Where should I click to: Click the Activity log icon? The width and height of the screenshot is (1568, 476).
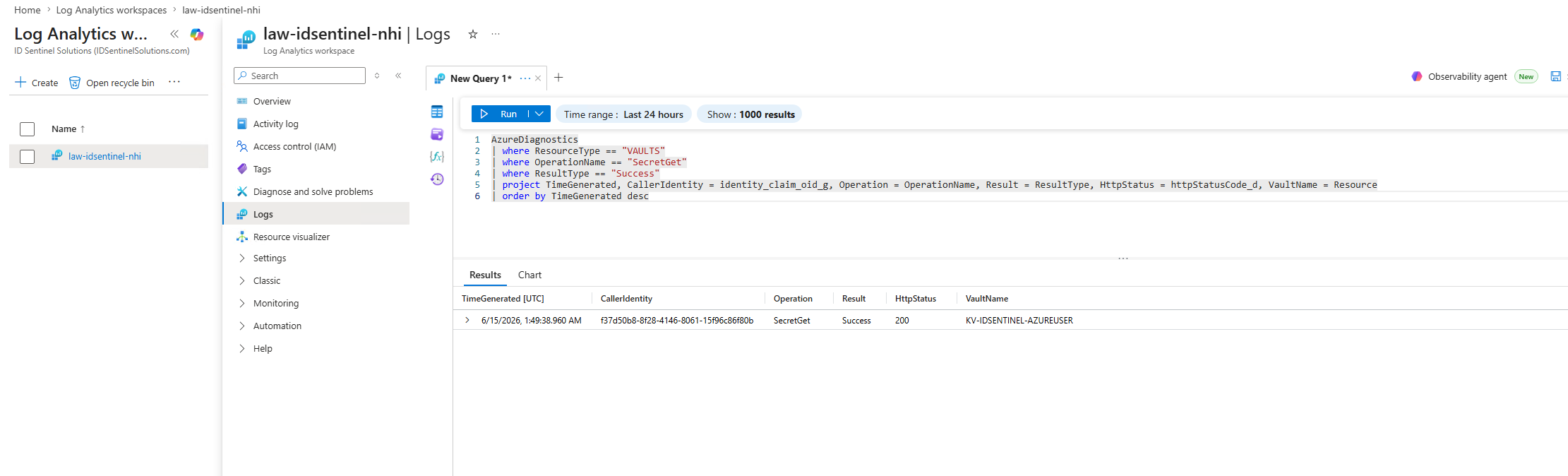pyautogui.click(x=242, y=124)
